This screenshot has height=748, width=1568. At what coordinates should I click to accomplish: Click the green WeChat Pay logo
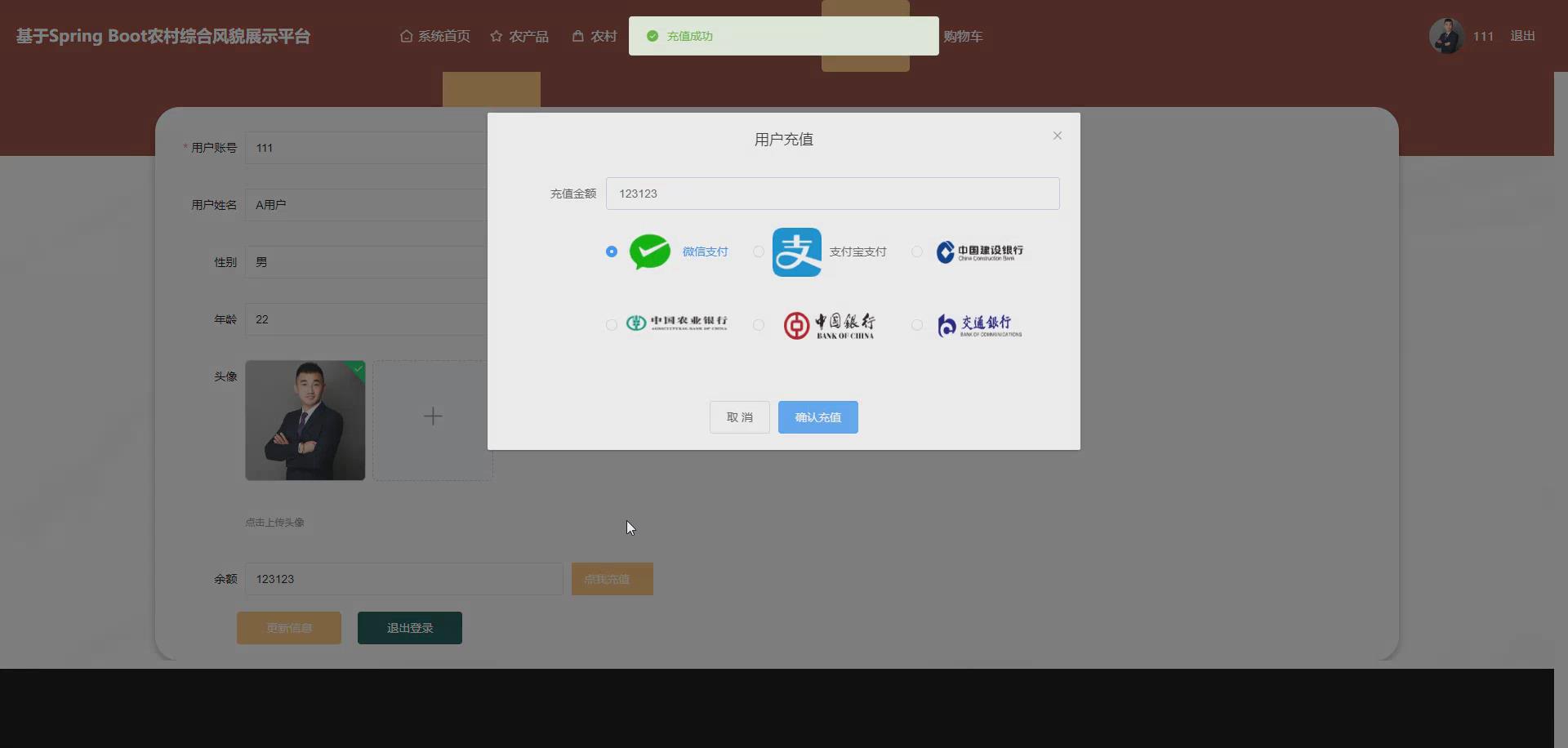(x=650, y=252)
